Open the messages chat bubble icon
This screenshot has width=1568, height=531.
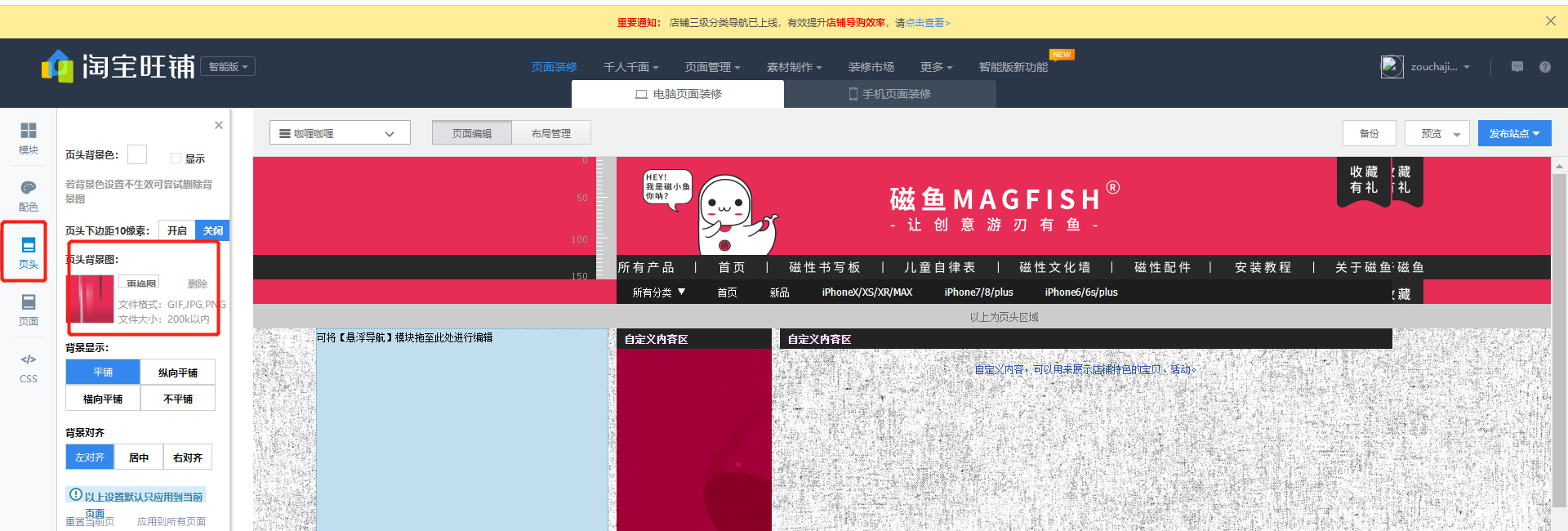1517,67
